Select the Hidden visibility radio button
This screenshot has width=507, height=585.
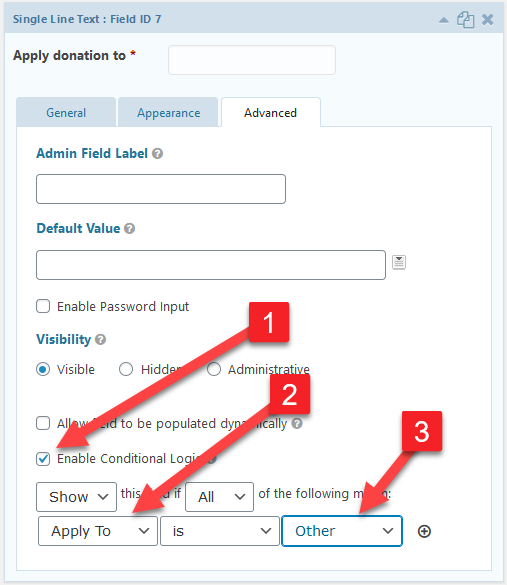pos(126,369)
